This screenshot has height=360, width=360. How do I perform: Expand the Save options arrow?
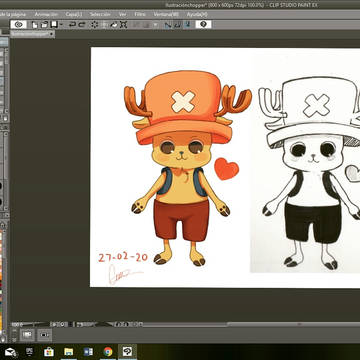point(61,25)
